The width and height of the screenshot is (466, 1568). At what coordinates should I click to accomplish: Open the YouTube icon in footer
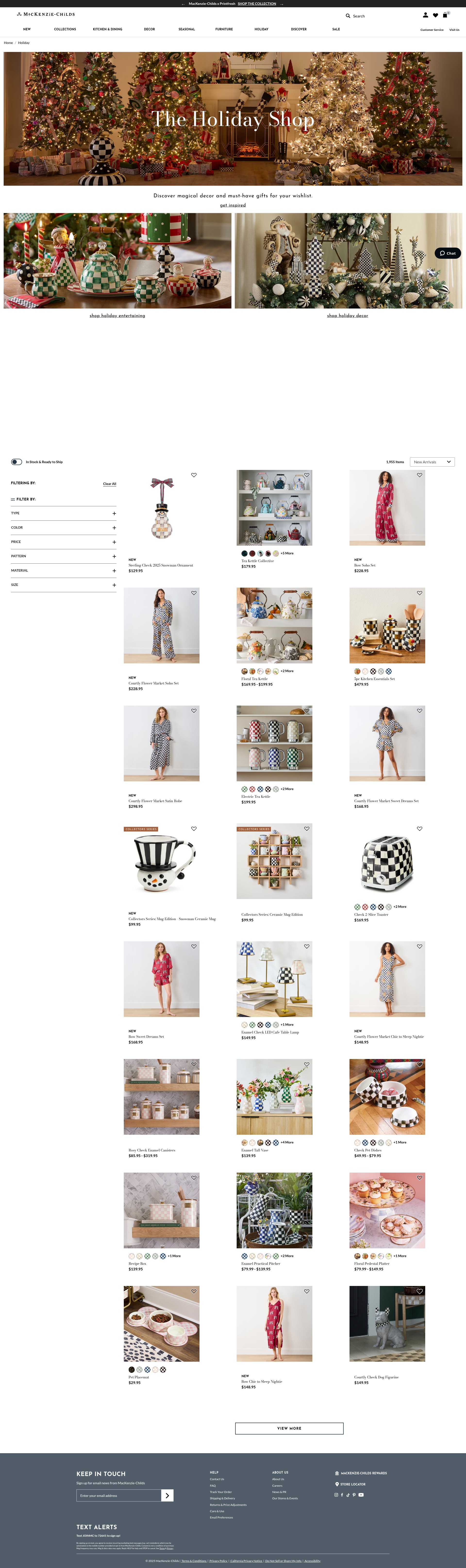point(361,1495)
